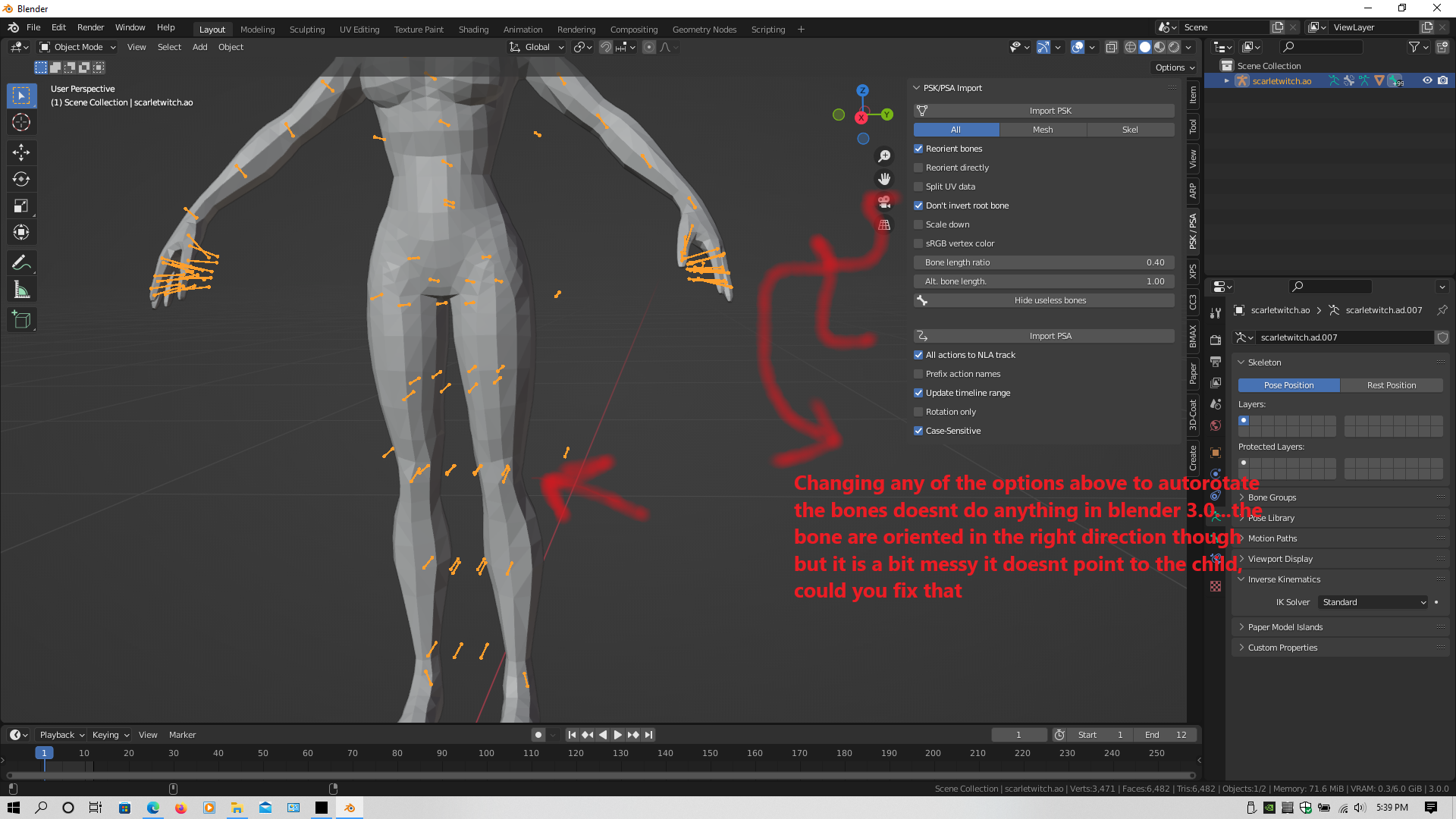
Task: Open the Render menu
Action: [x=90, y=27]
